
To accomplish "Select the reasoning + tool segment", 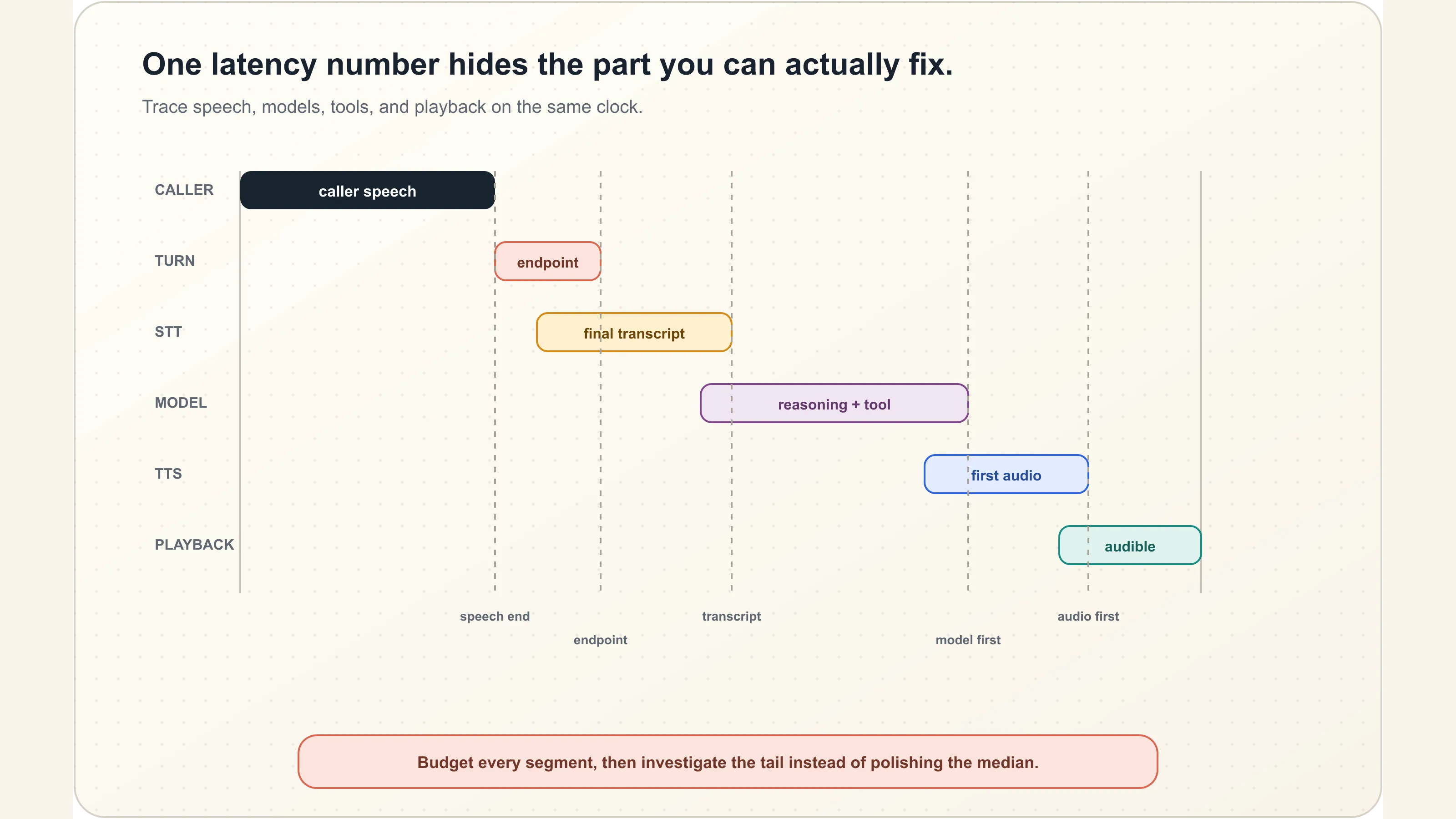I will [834, 403].
